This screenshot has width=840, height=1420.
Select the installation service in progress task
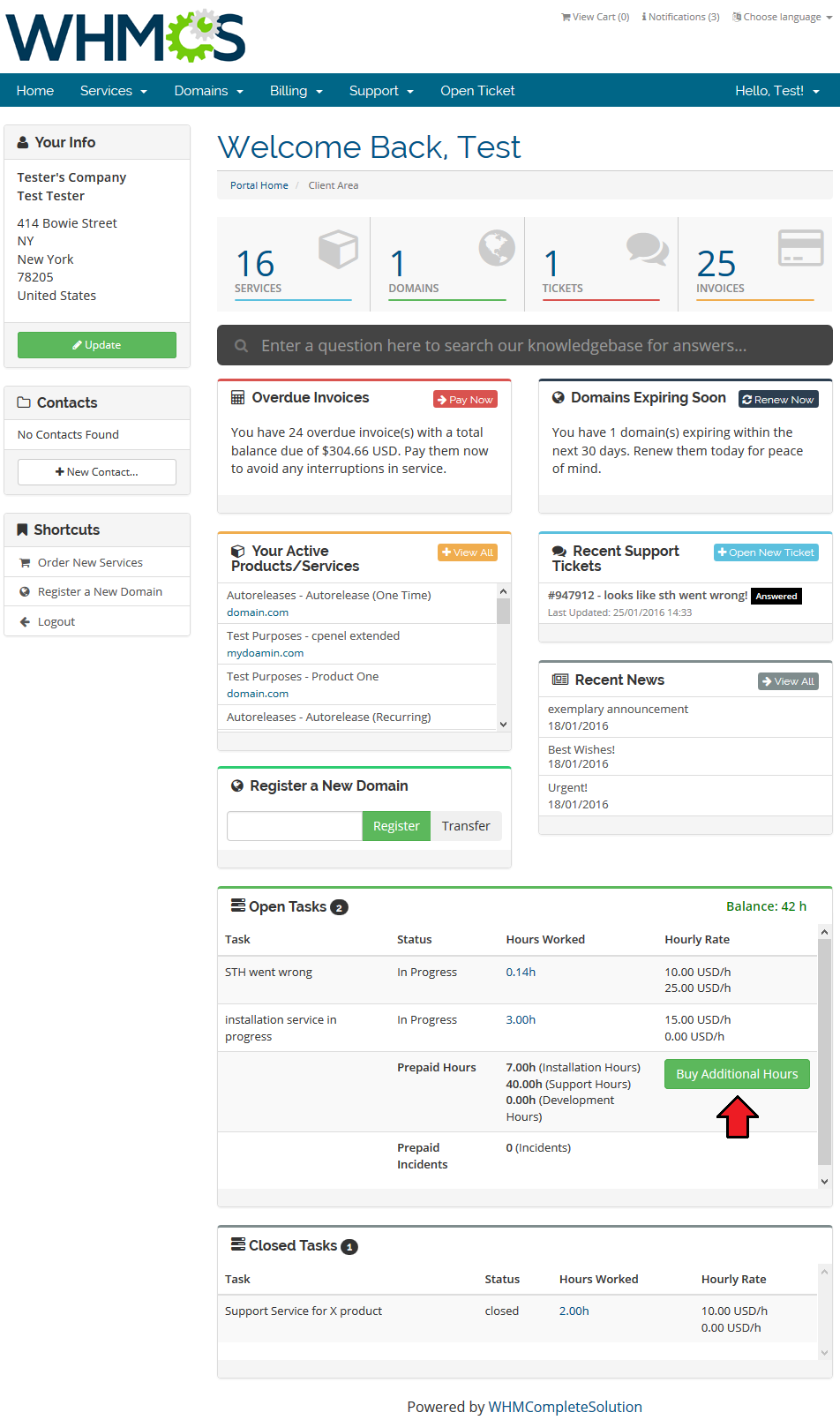pos(517,1028)
